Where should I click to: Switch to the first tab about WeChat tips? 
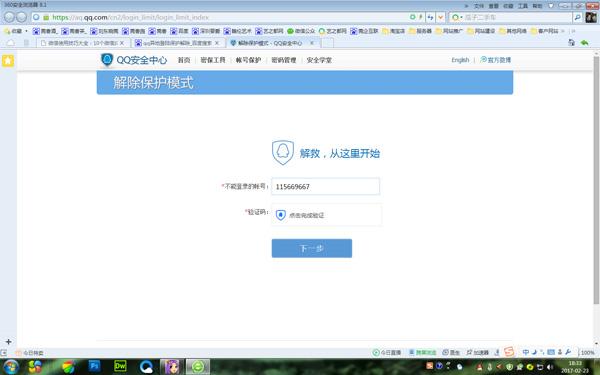coord(83,43)
